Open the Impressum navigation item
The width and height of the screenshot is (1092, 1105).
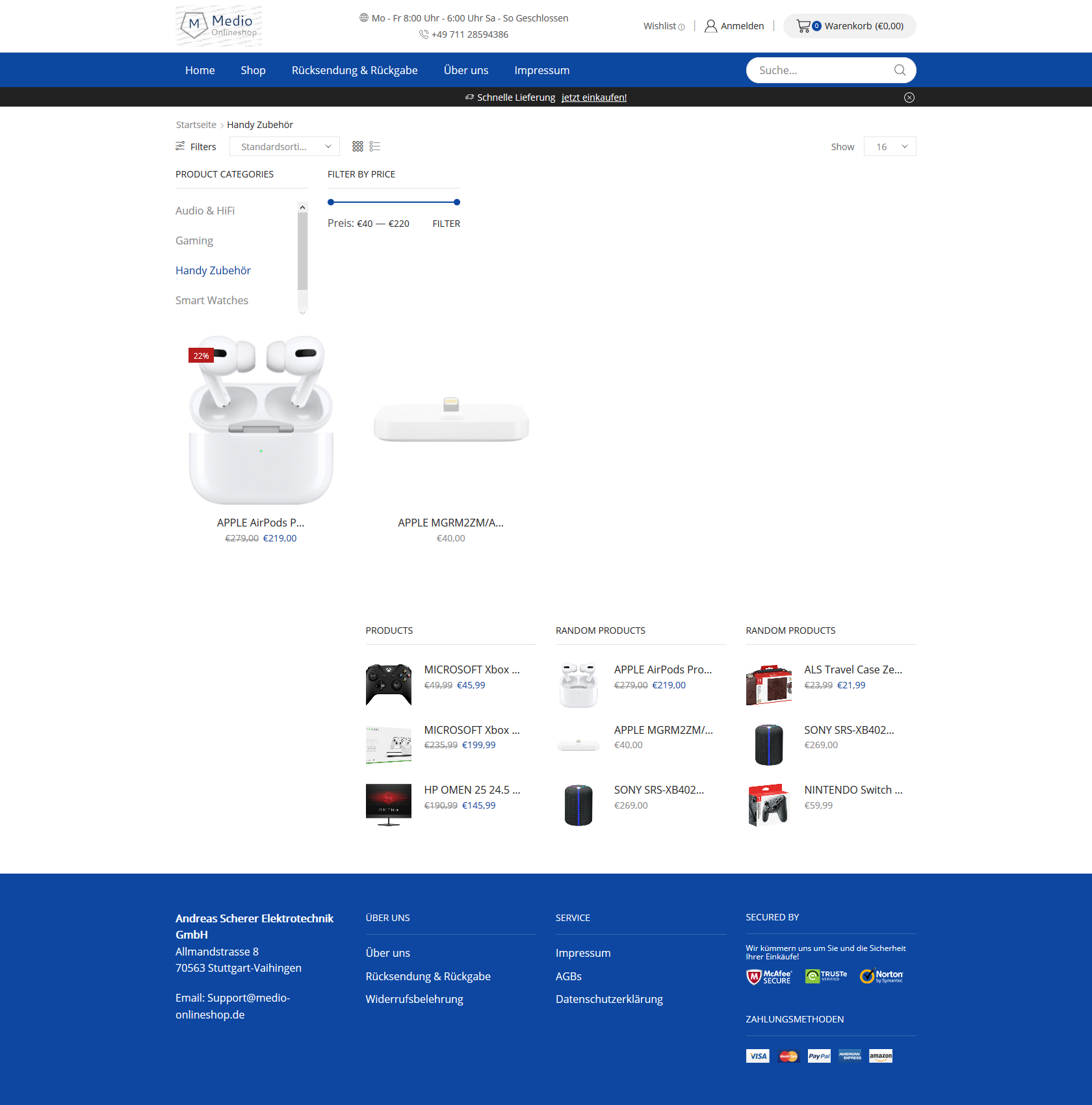tap(542, 70)
